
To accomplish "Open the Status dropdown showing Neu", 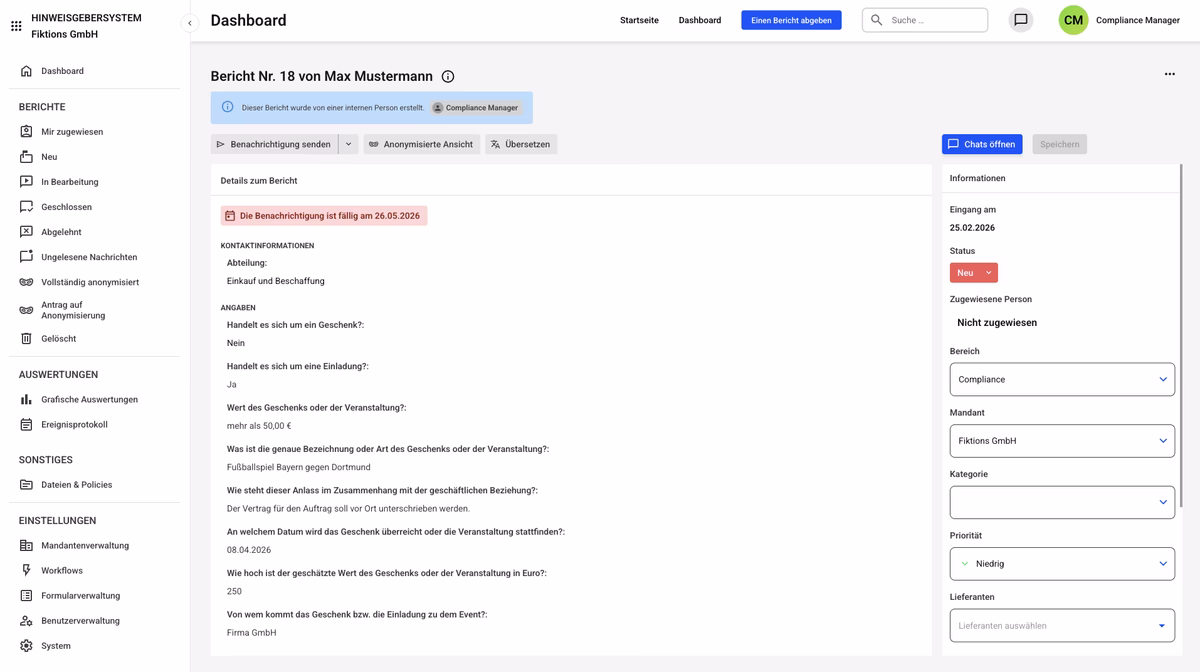I will pos(973,273).
